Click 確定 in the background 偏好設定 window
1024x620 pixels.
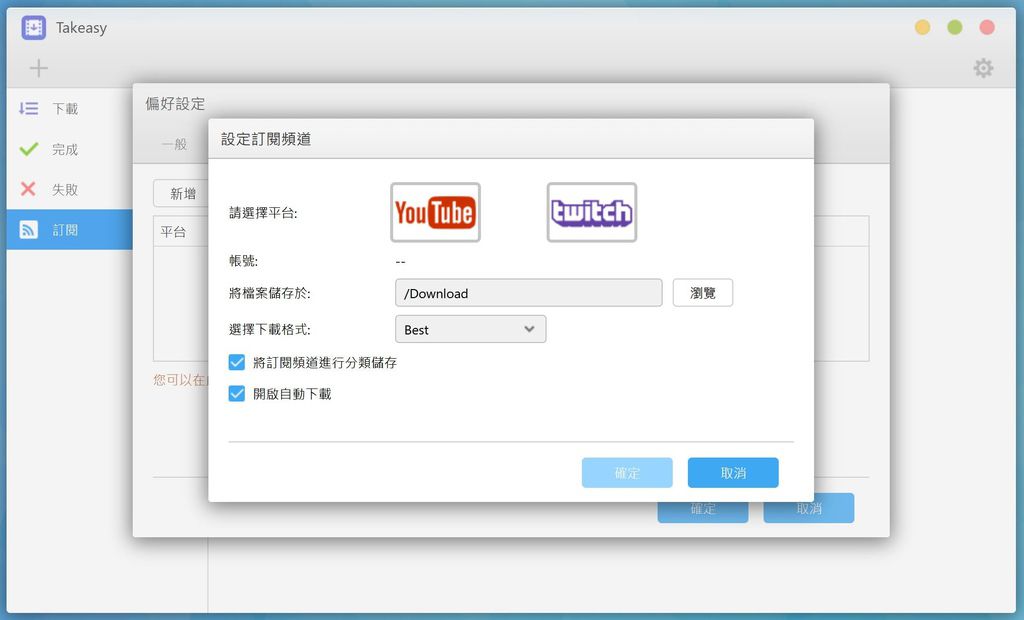pyautogui.click(x=703, y=512)
